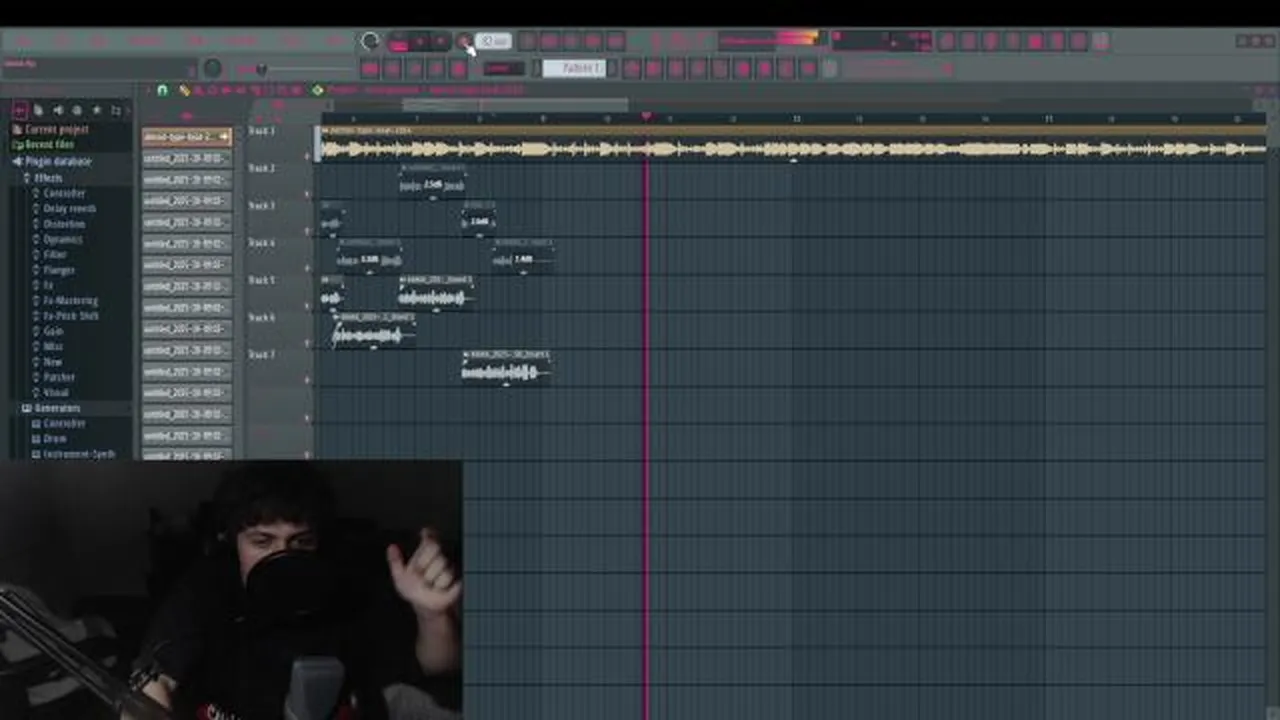Click the square frame icon in browser header
Viewport: 1280px width, 720px height.
[116, 110]
